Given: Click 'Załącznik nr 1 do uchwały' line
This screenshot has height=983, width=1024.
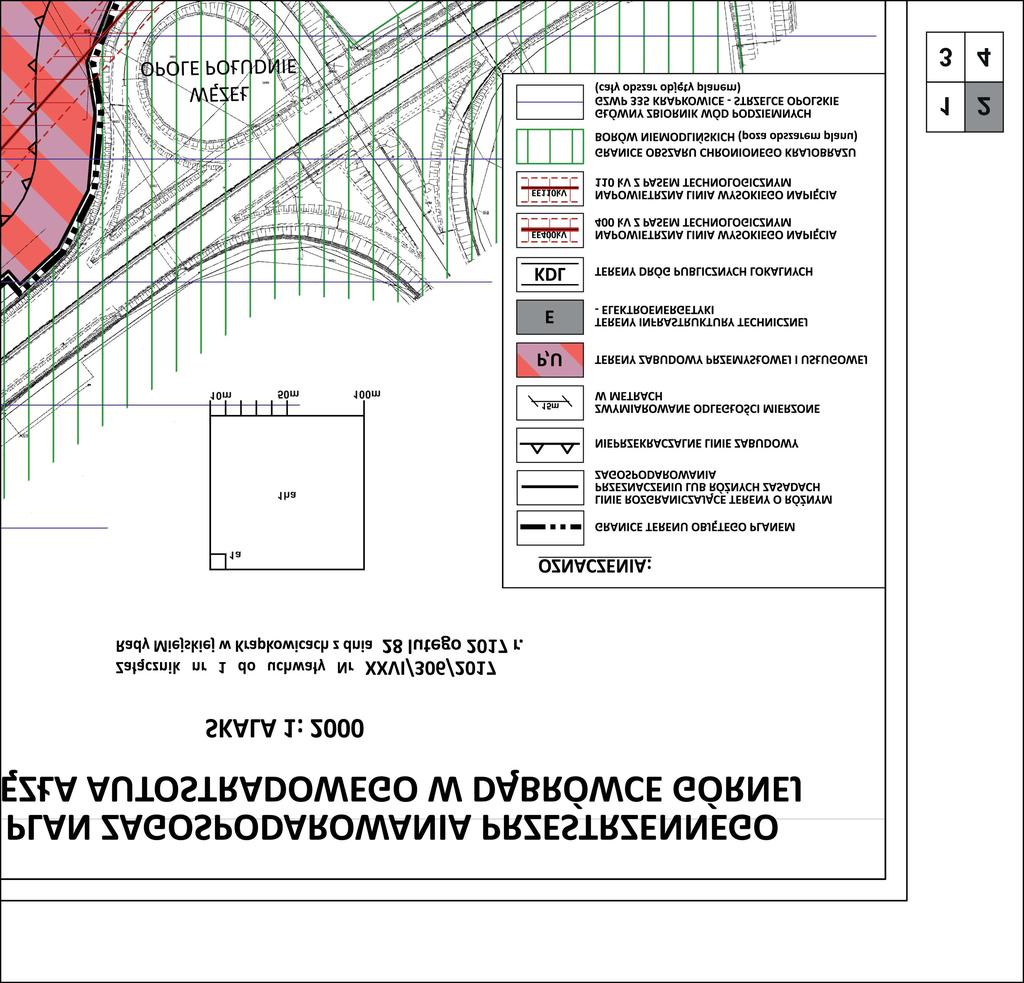Looking at the screenshot, I should (305, 668).
